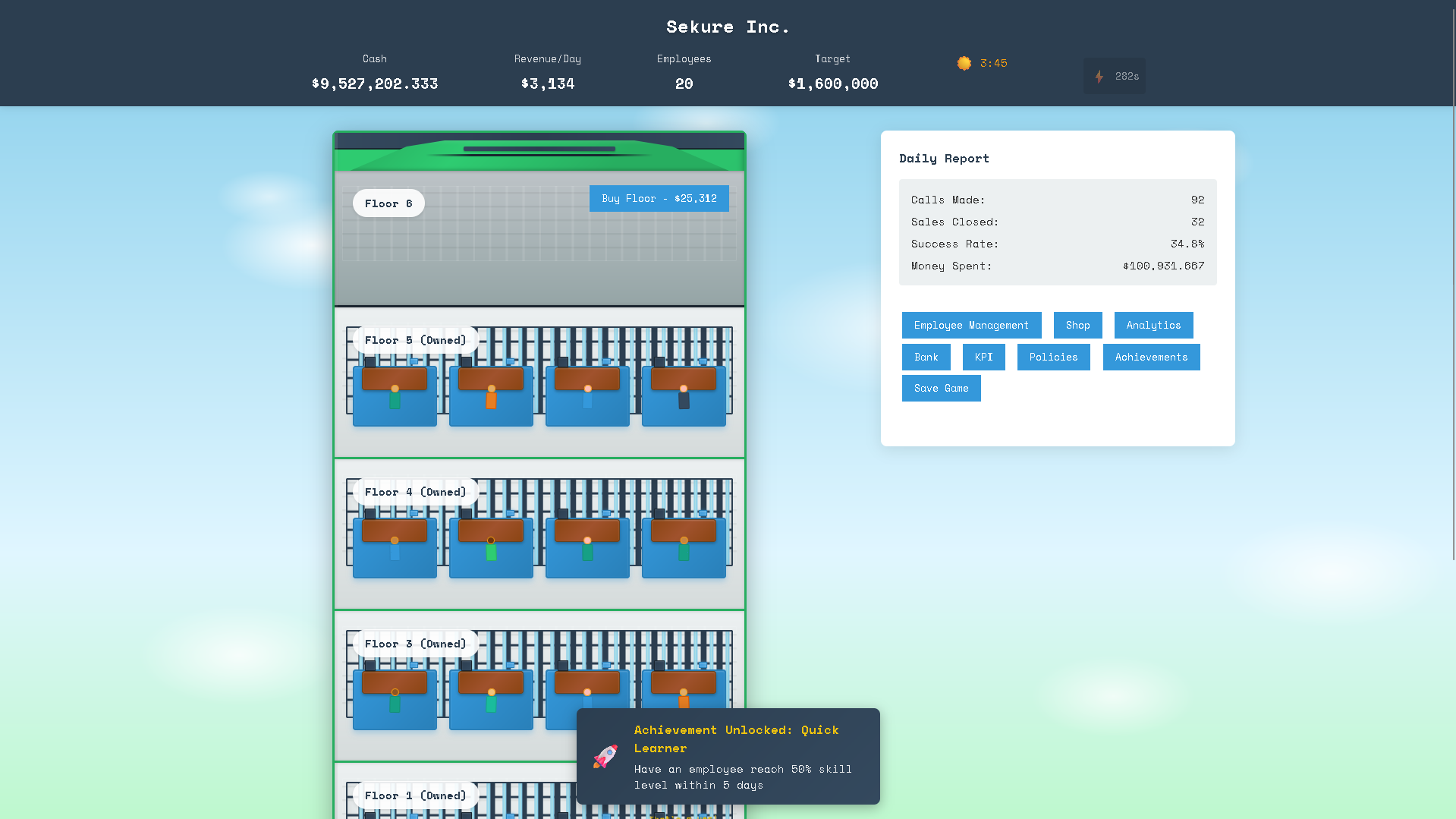Image resolution: width=1456 pixels, height=819 pixels.
Task: Select Floor 4 fourth desk employee
Action: click(x=684, y=549)
